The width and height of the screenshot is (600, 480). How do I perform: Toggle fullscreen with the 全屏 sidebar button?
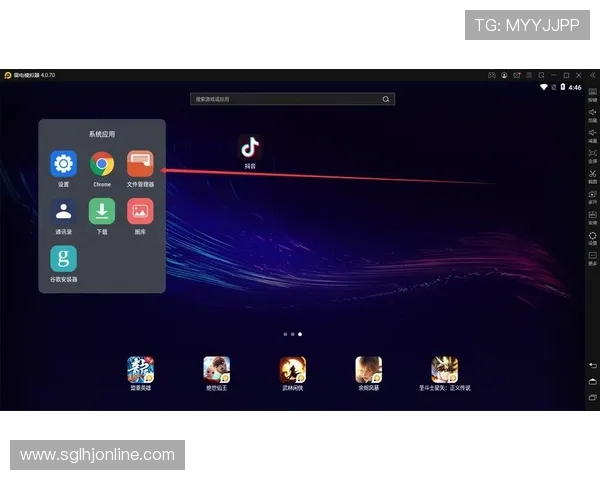(592, 155)
